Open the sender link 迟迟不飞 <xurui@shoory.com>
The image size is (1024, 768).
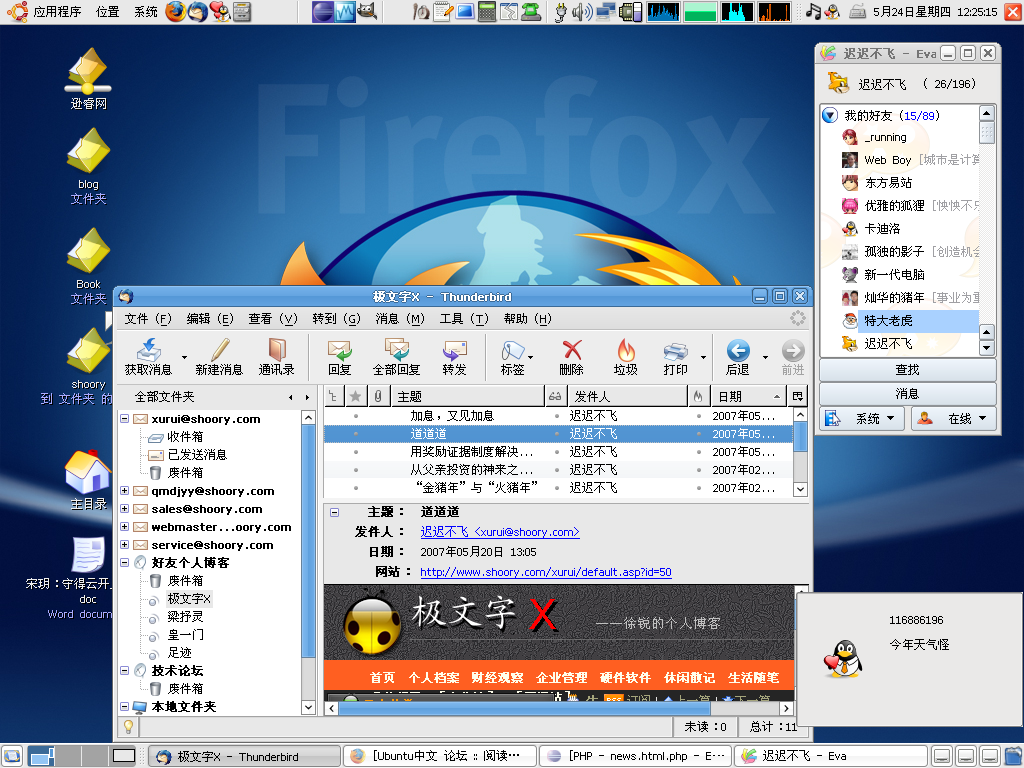point(500,532)
